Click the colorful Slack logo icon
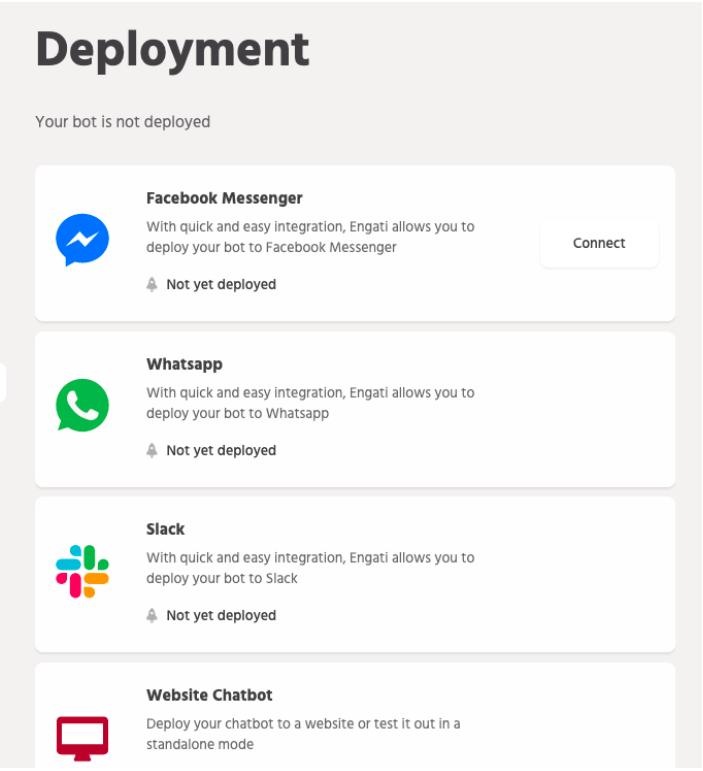Screen dimensions: 703x771 (x=83, y=571)
